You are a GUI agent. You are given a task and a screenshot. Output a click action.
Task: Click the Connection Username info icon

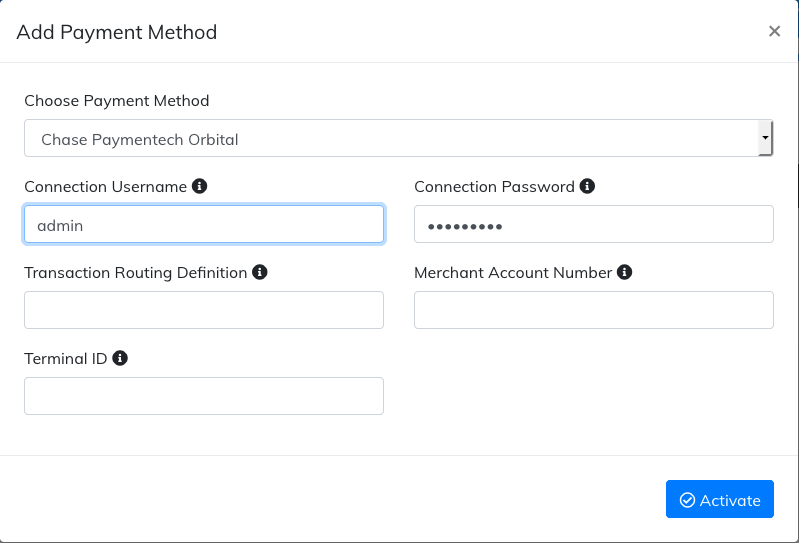(x=199, y=186)
